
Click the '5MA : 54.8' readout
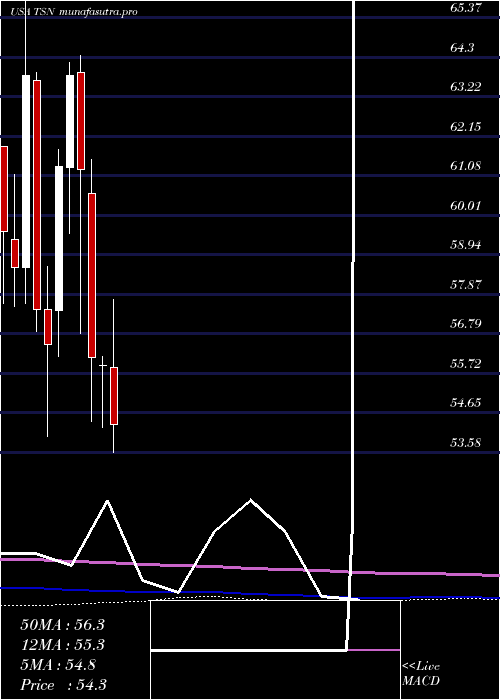click(x=58, y=665)
